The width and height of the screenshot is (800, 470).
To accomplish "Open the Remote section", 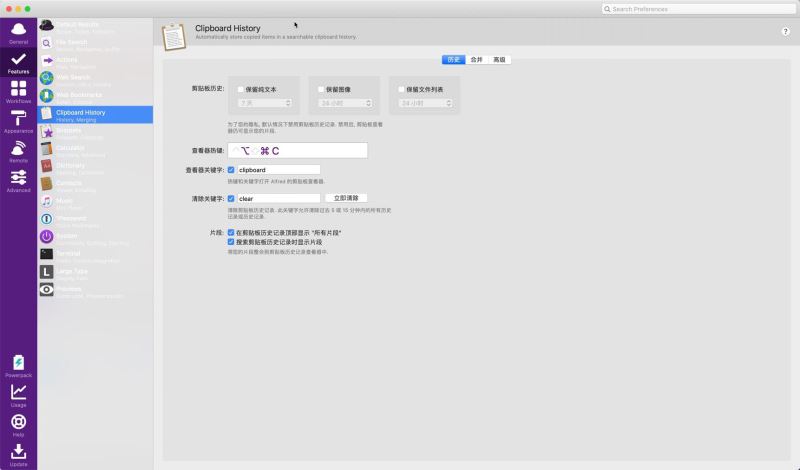I will (x=18, y=151).
